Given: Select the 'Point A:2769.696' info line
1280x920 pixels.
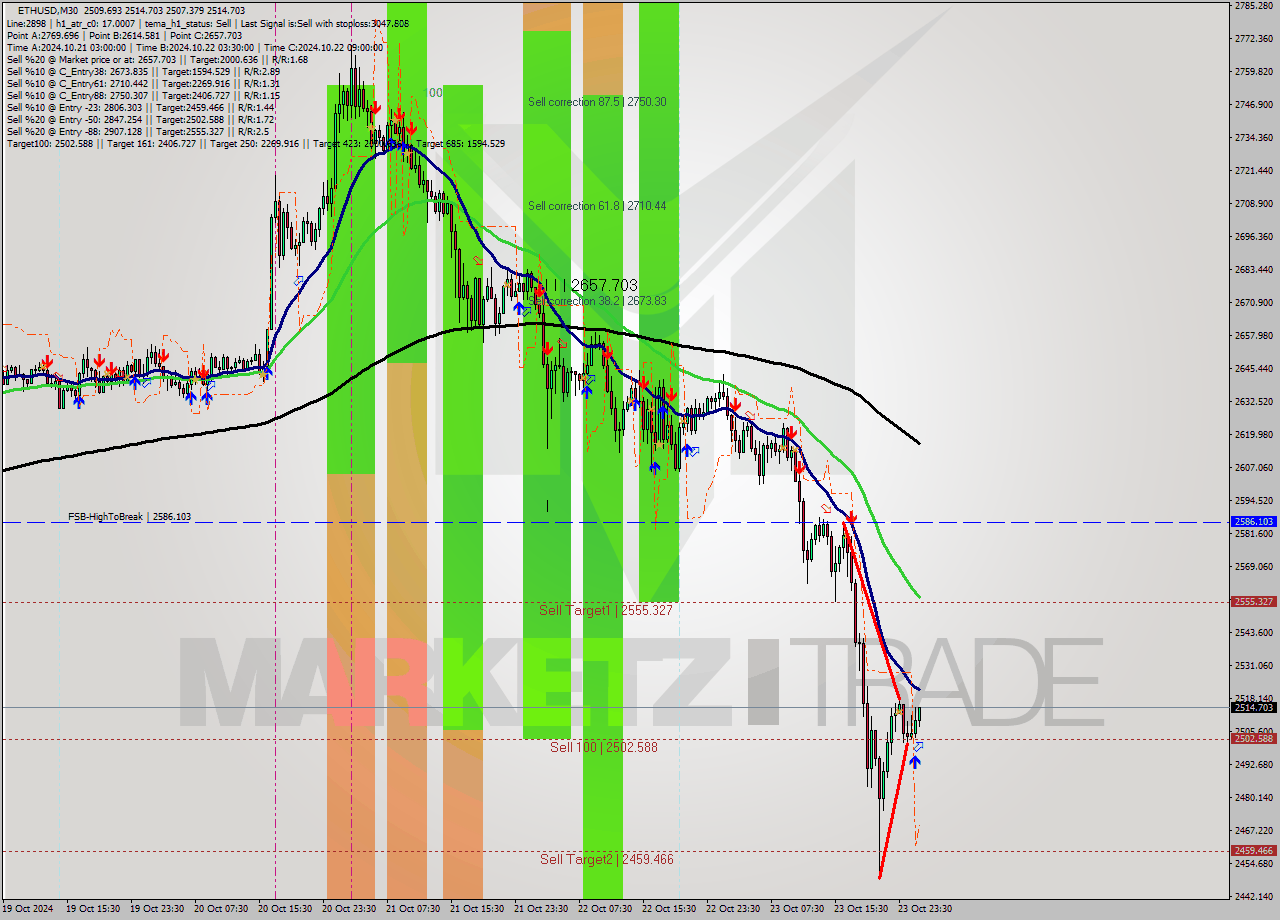Looking at the screenshot, I should [x=124, y=35].
